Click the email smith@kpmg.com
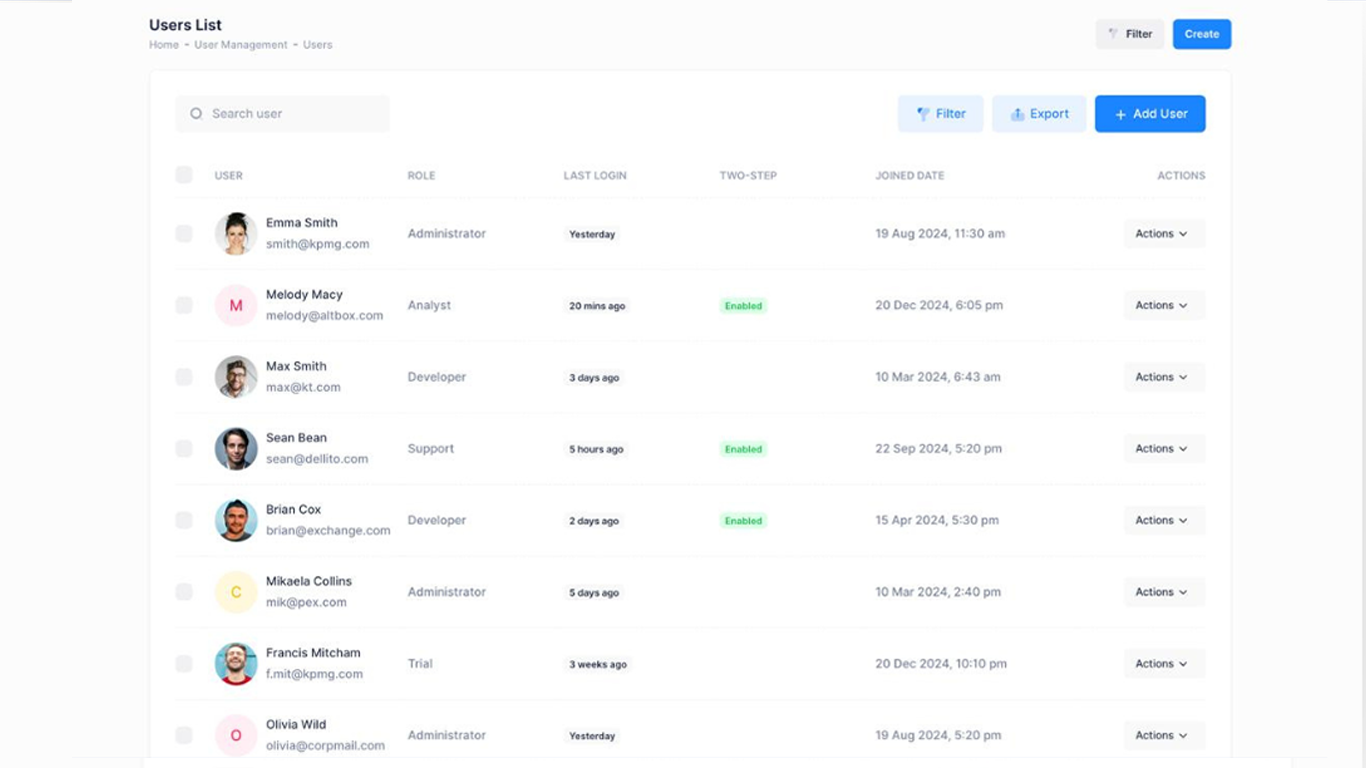 click(318, 244)
